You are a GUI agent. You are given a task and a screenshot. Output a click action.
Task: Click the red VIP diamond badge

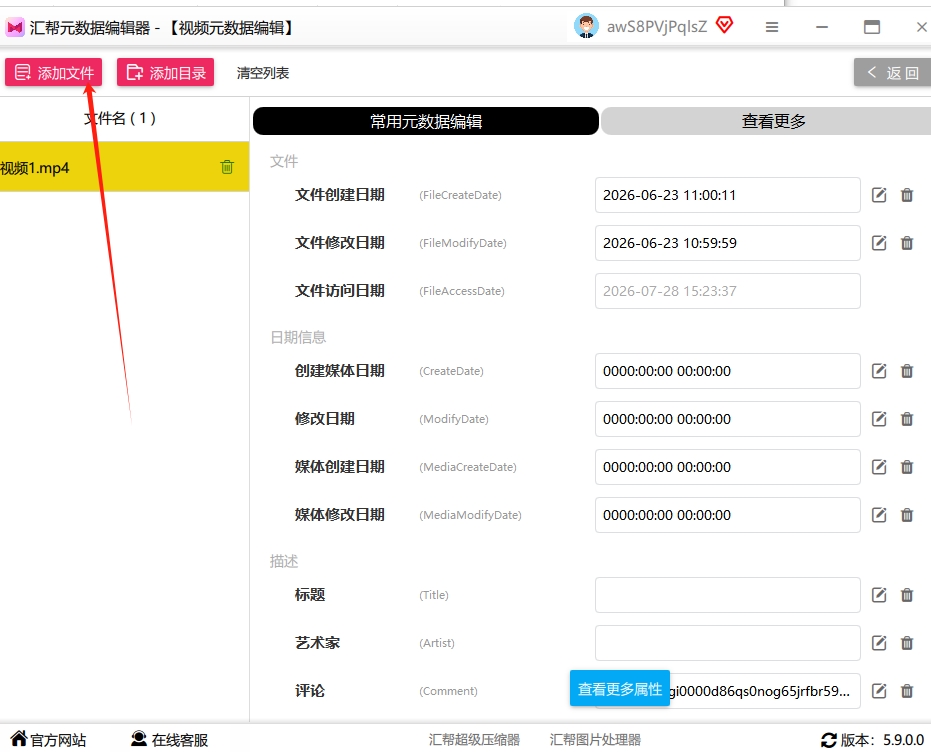724,25
